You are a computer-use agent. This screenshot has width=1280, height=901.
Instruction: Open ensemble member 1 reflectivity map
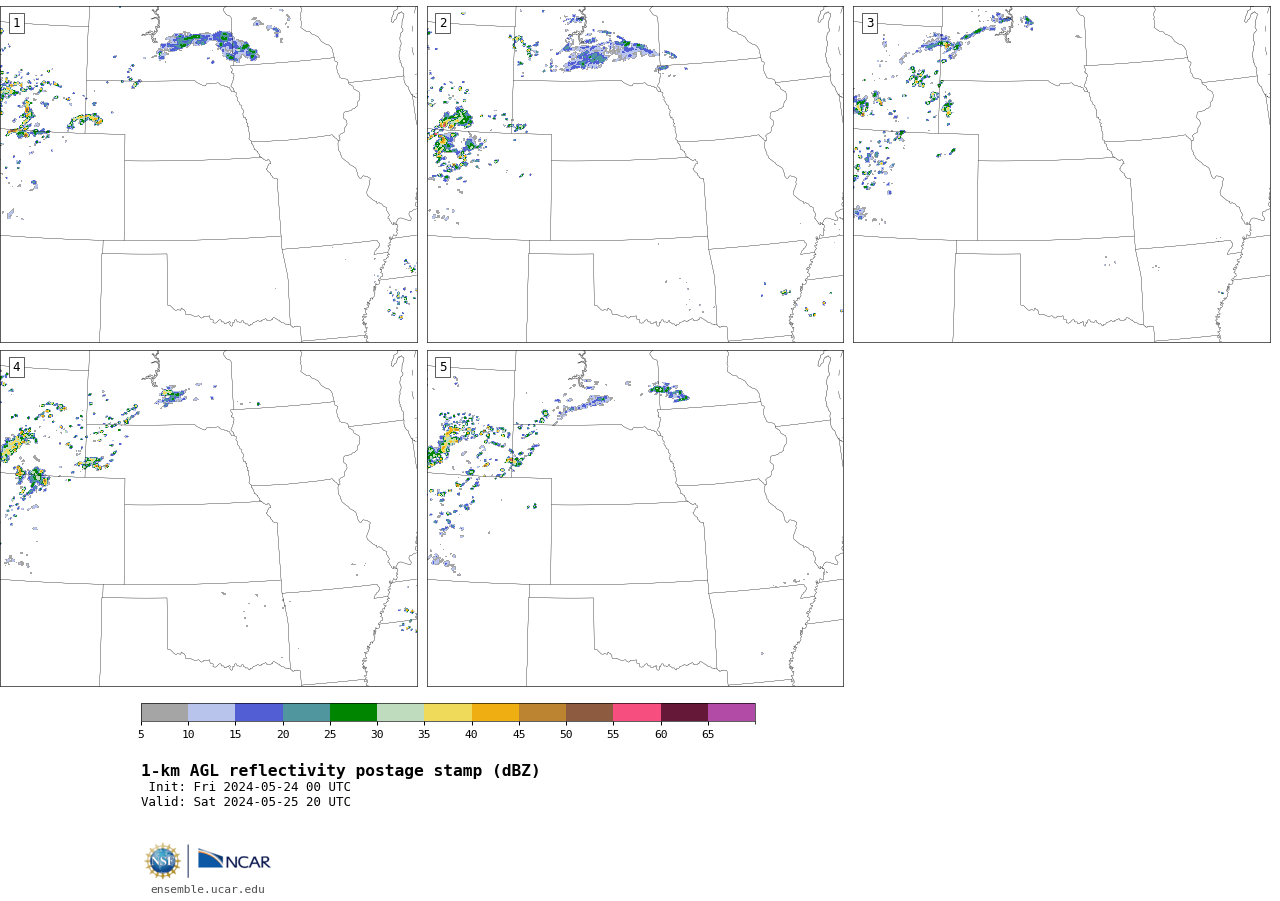pos(208,174)
